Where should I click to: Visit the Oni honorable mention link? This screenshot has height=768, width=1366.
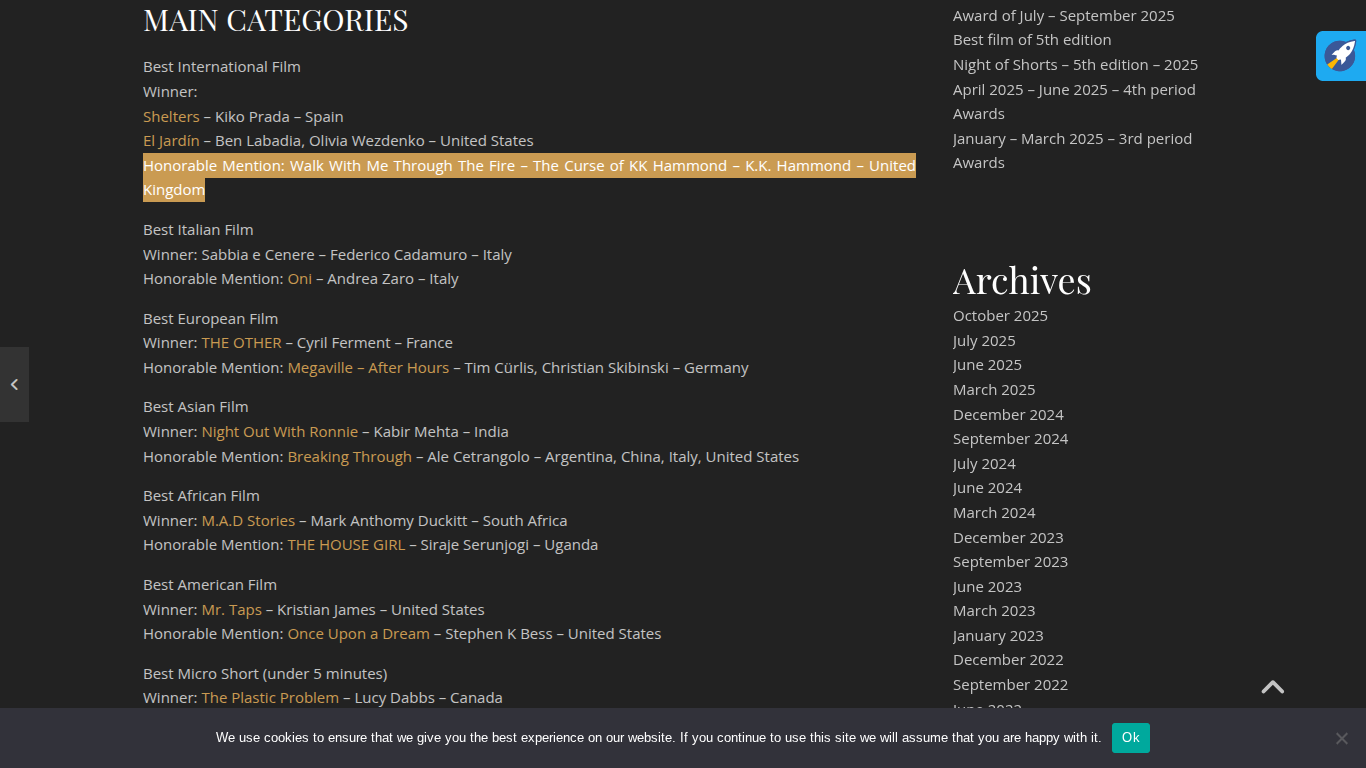point(299,279)
